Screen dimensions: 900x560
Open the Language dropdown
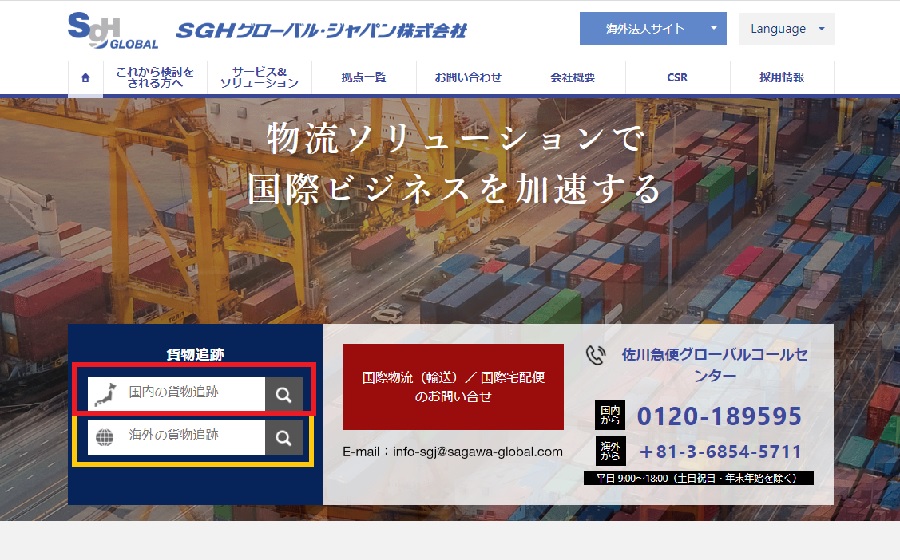pos(786,29)
